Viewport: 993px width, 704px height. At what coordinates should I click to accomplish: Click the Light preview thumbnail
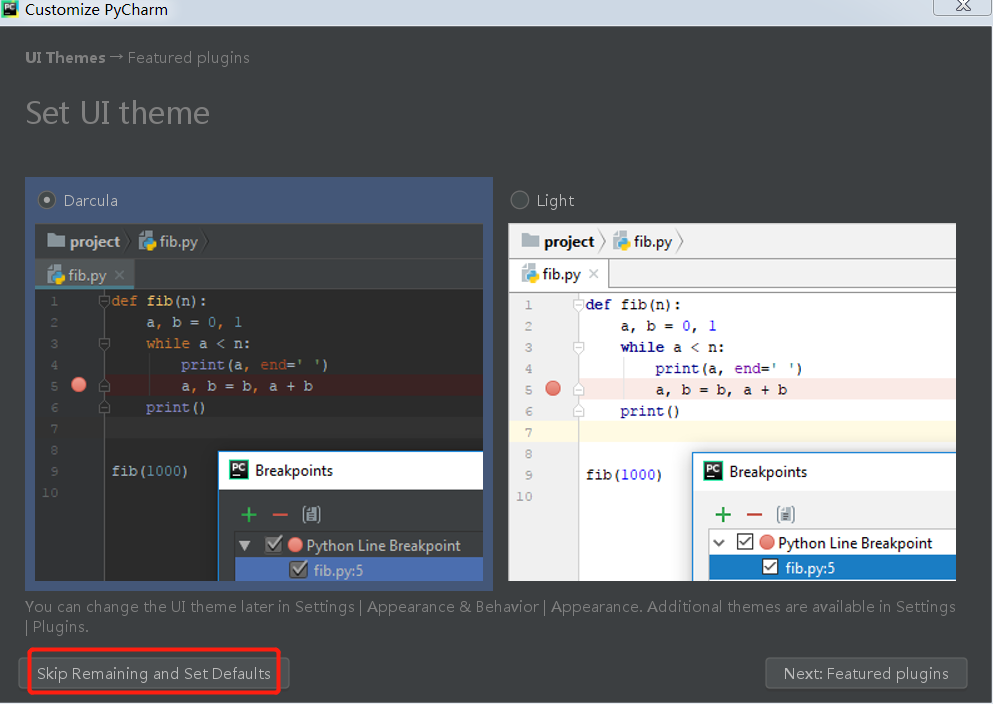[732, 402]
